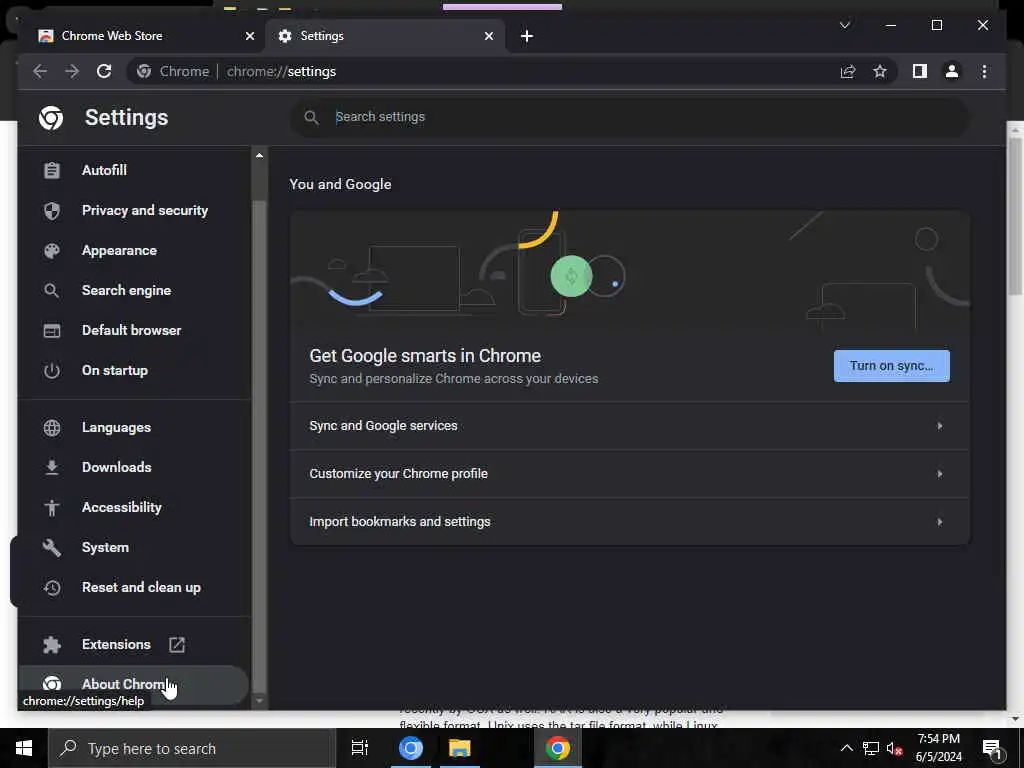This screenshot has width=1024, height=768.
Task: Toggle the side panel icon
Action: pos(920,71)
